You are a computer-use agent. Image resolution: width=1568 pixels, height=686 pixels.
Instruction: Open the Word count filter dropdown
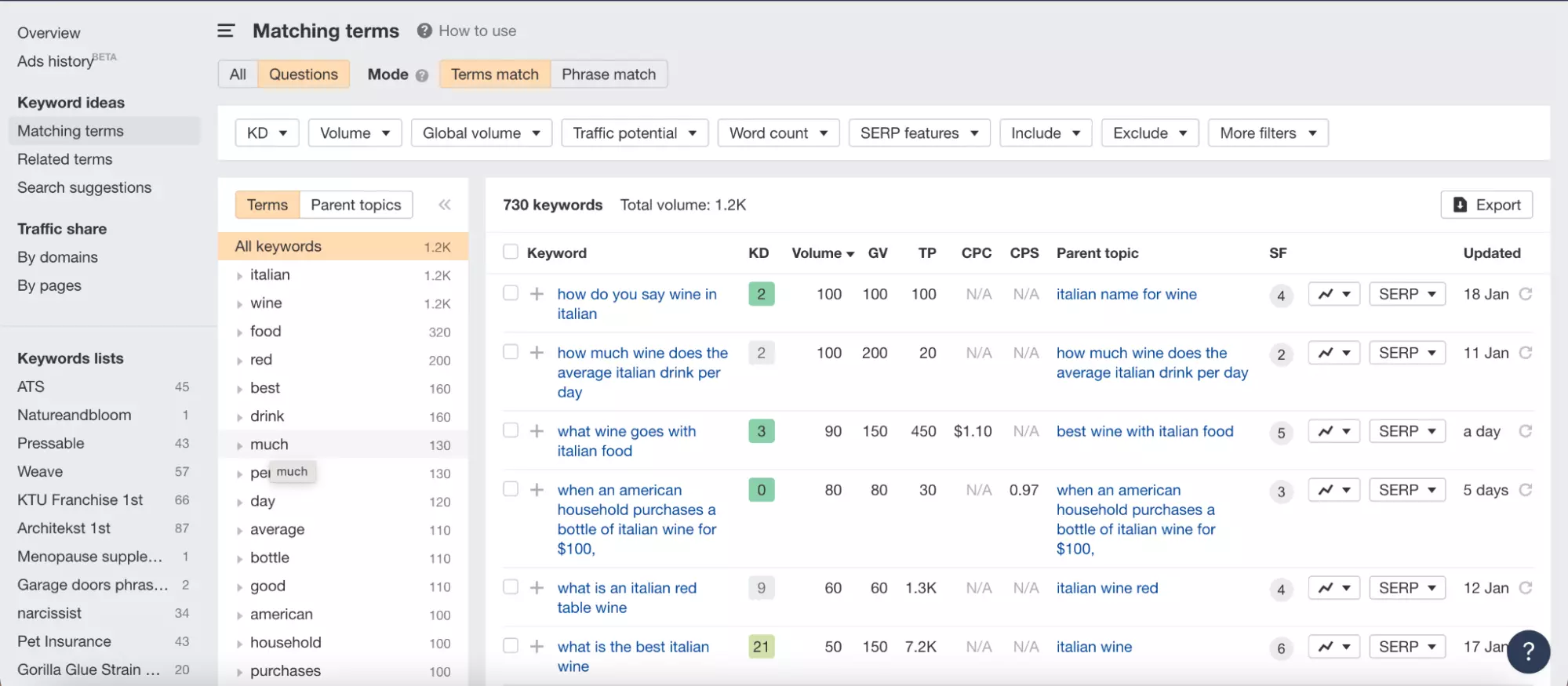pyautogui.click(x=778, y=133)
